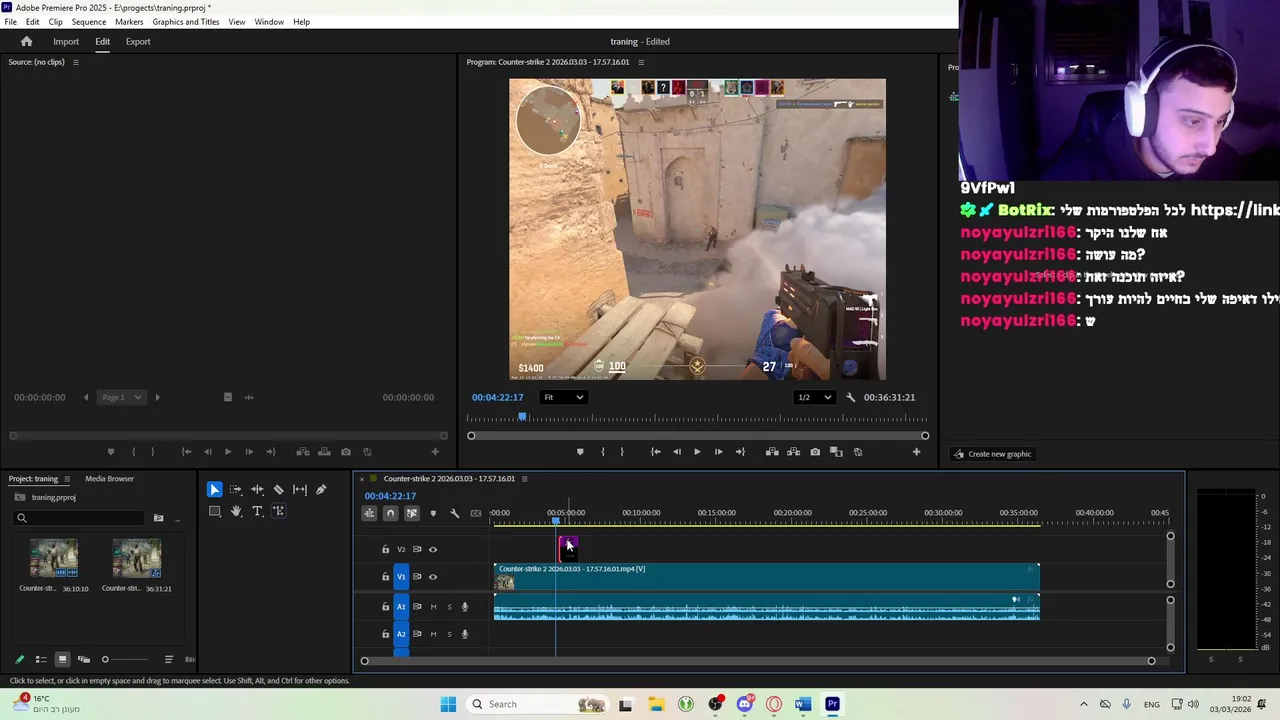1280x720 pixels.
Task: Switch to Media Browser tab
Action: [109, 479]
